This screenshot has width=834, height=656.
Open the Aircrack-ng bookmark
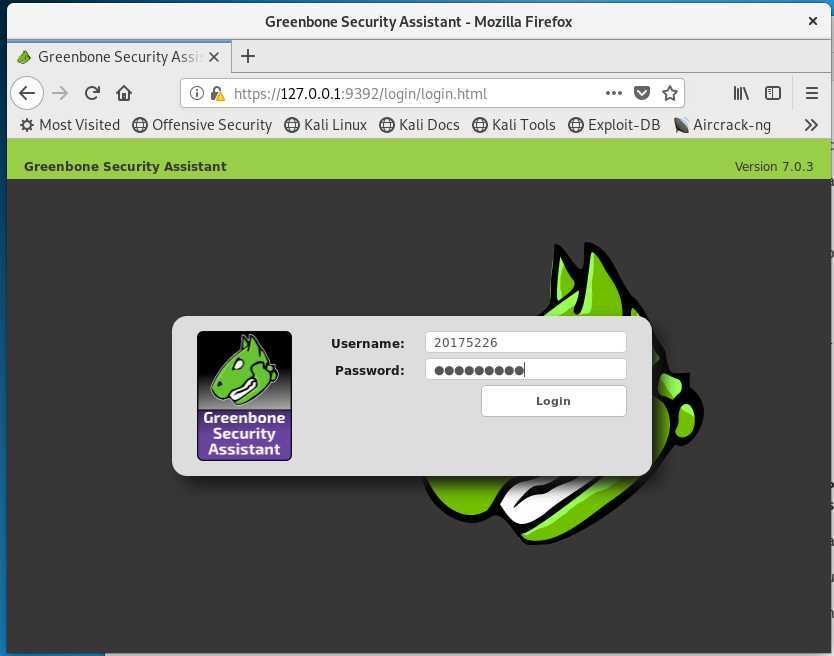pos(722,125)
